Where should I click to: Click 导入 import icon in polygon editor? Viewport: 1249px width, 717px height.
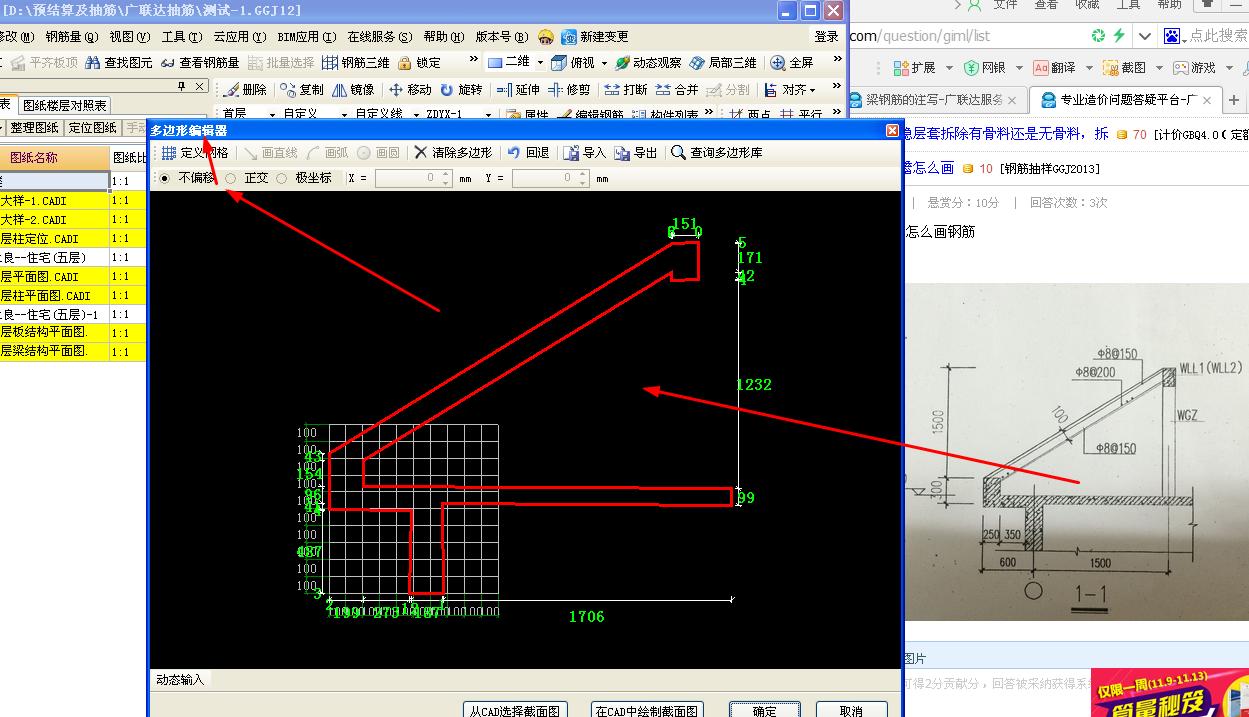(x=571, y=153)
